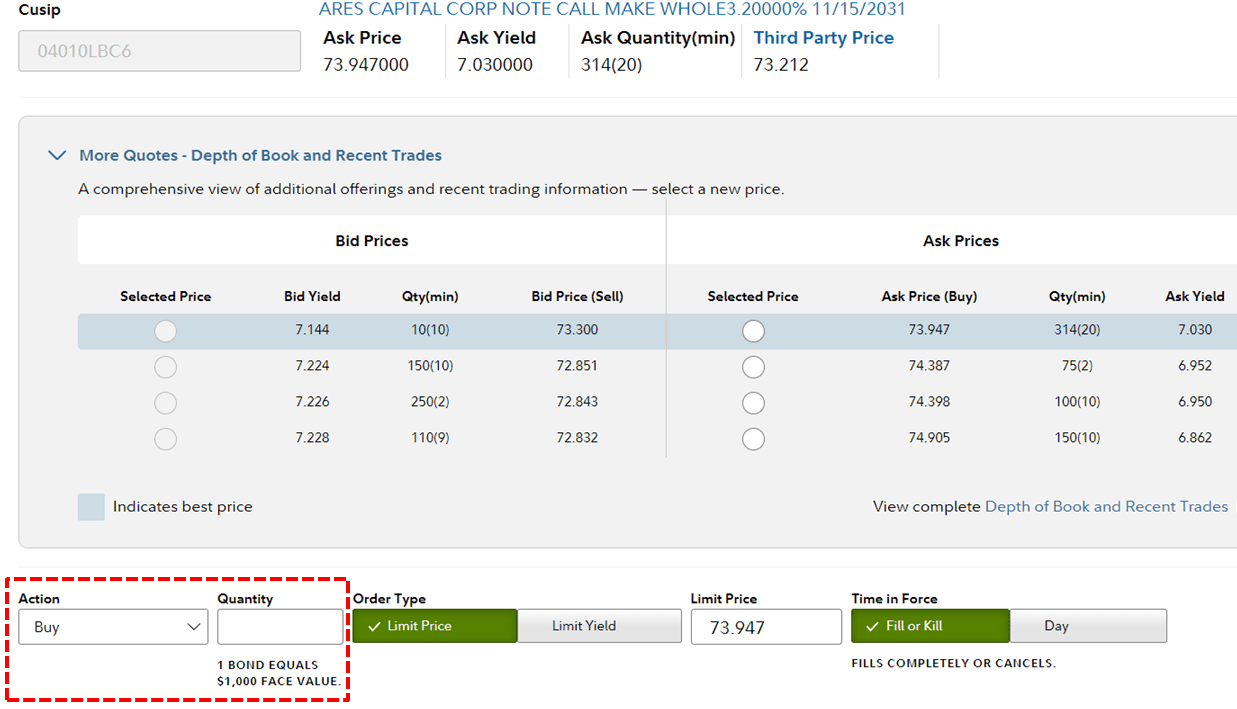Click the Cusip field 04010LBC6

[160, 51]
